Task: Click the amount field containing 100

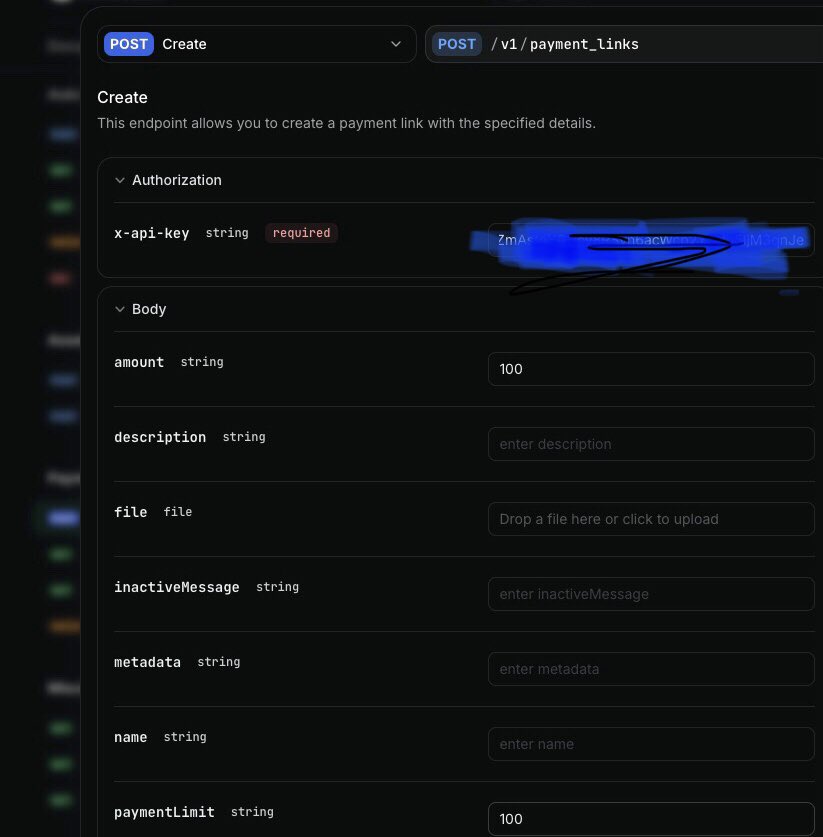Action: point(651,369)
